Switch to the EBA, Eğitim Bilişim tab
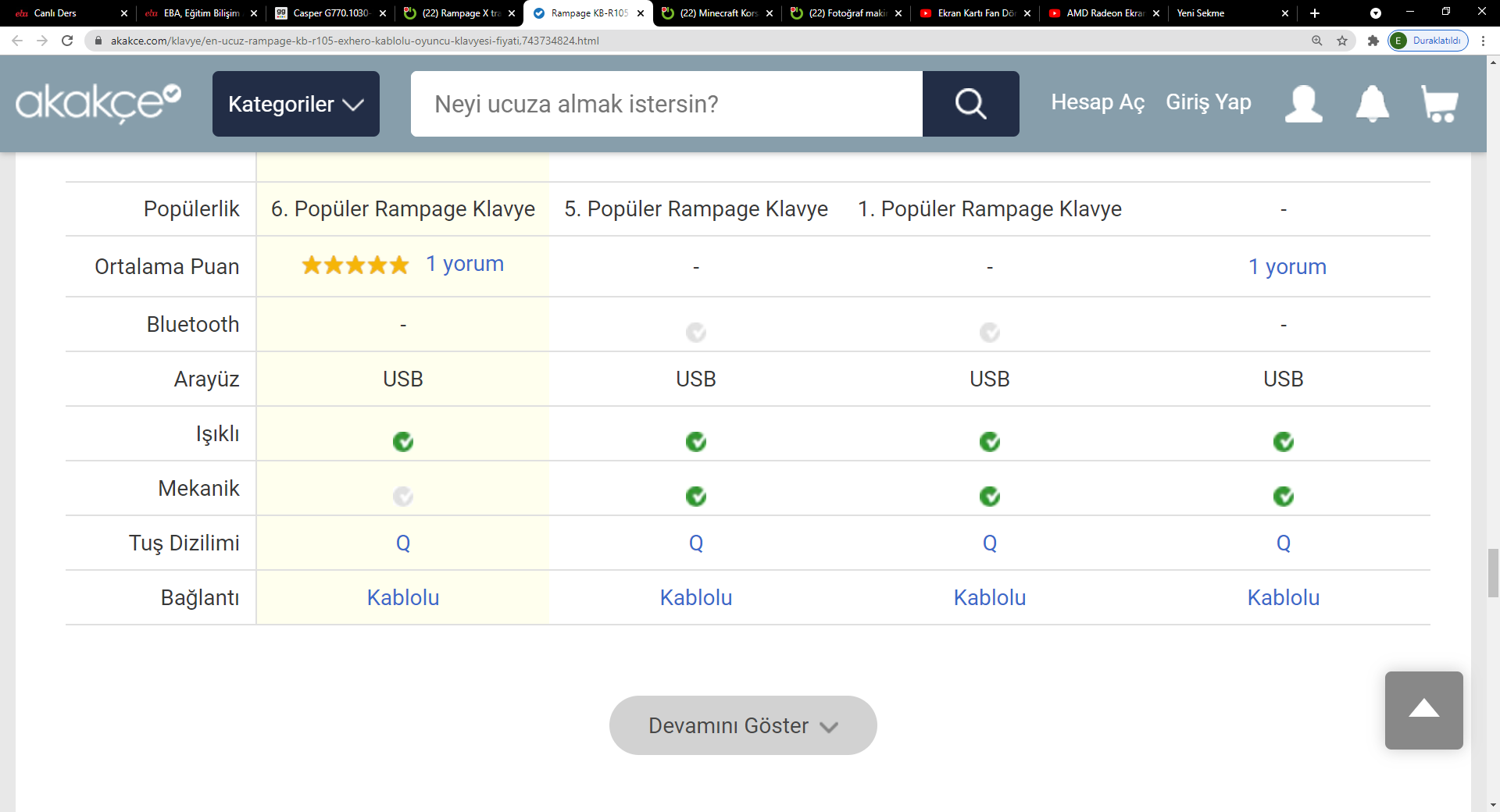Screen dimensions: 1500x812 201,13
